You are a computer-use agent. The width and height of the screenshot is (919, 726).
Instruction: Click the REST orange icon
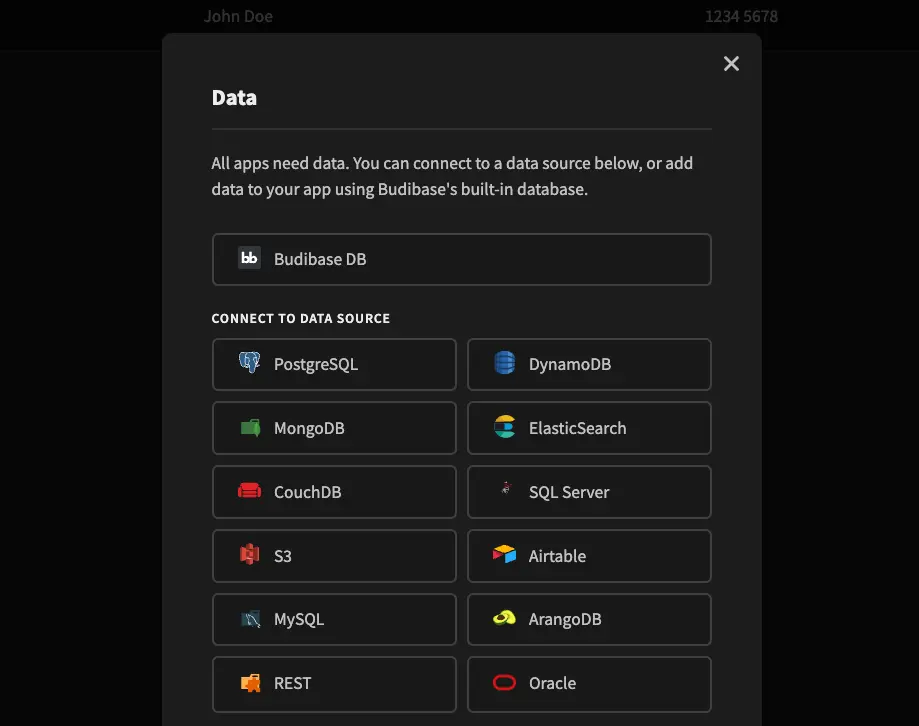pos(249,683)
